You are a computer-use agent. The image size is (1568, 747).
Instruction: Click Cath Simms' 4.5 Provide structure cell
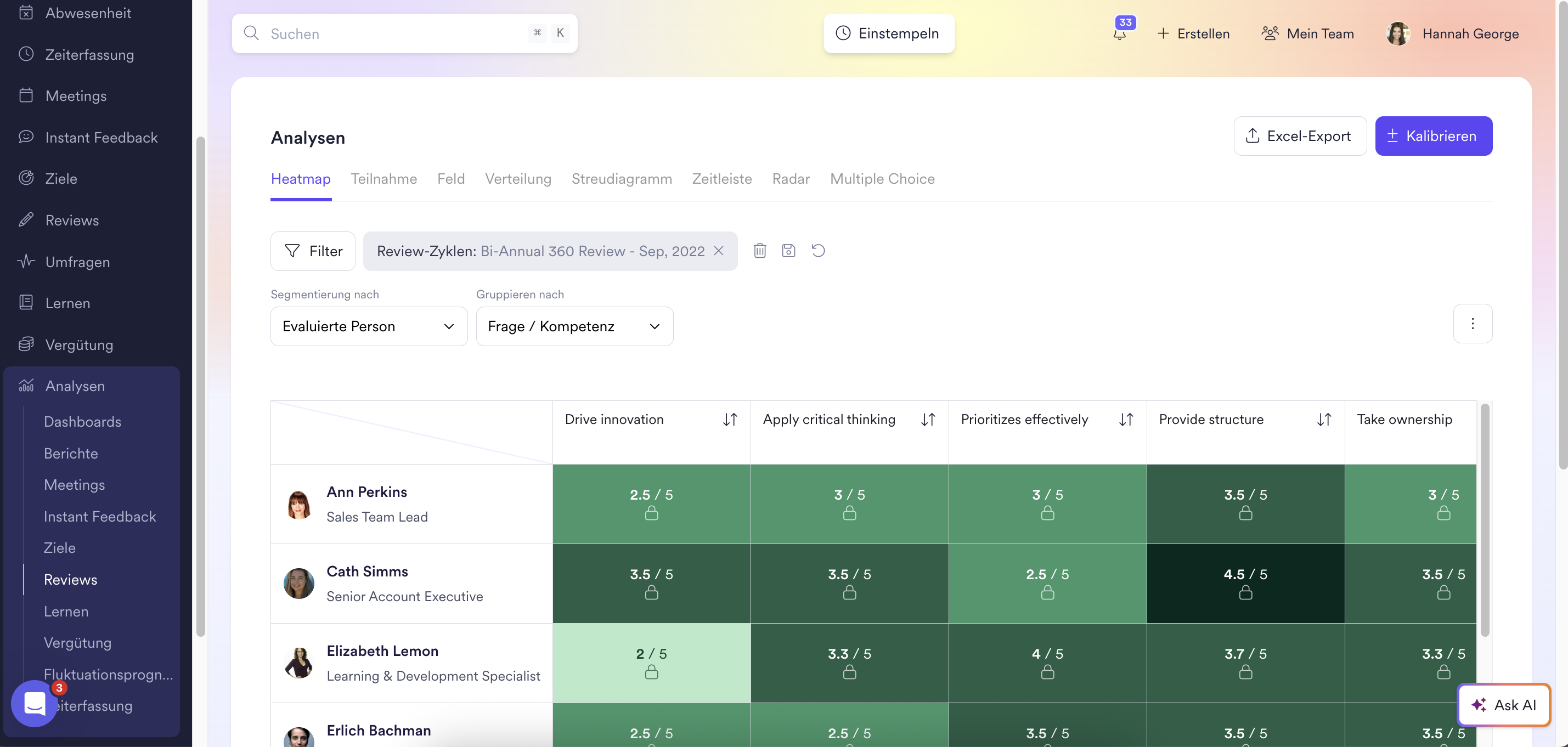(1245, 583)
